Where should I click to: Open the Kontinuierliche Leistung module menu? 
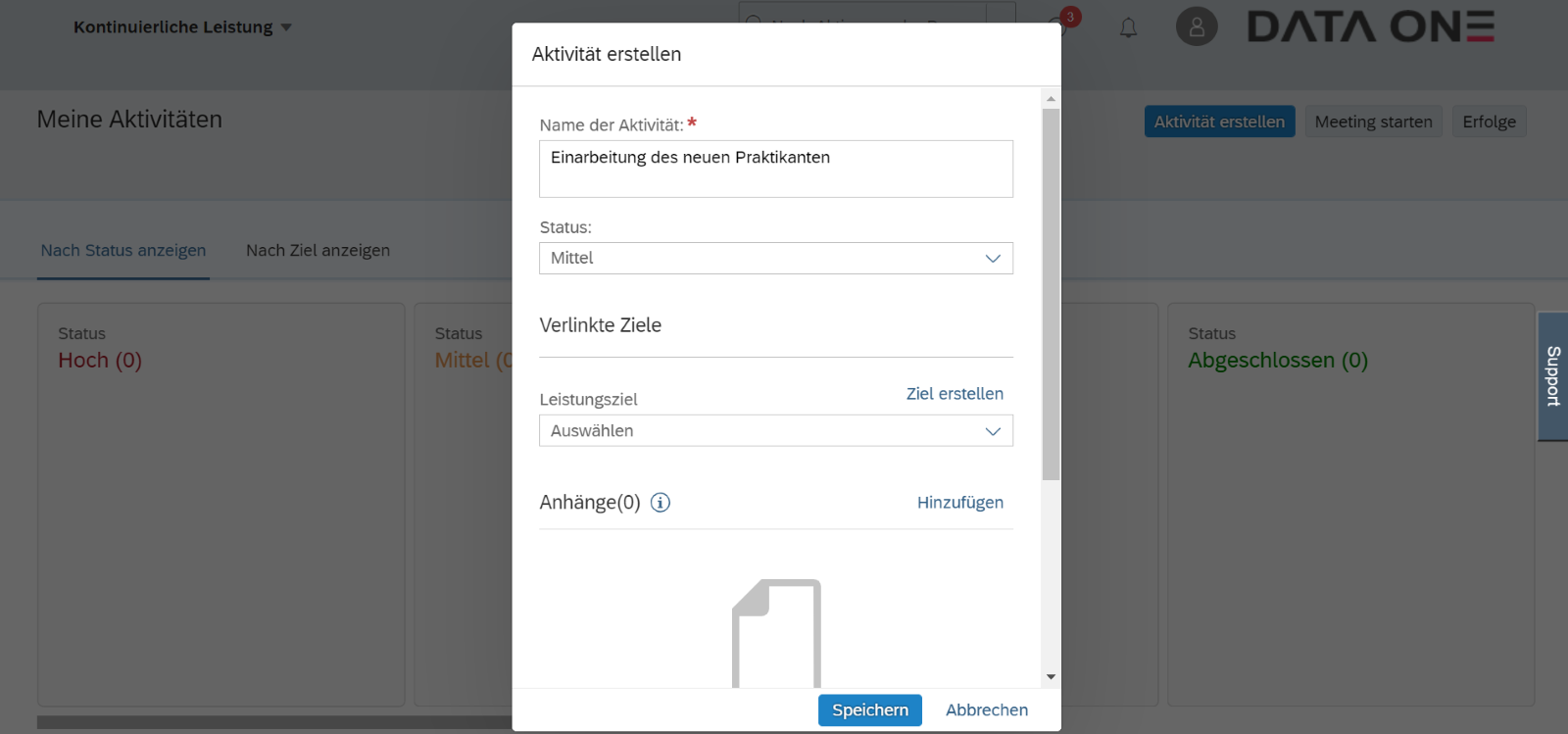[182, 27]
